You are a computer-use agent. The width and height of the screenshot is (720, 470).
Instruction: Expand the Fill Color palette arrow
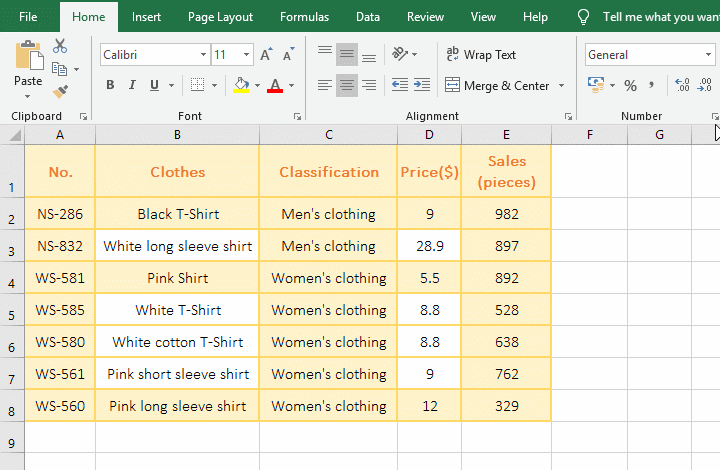tap(257, 85)
